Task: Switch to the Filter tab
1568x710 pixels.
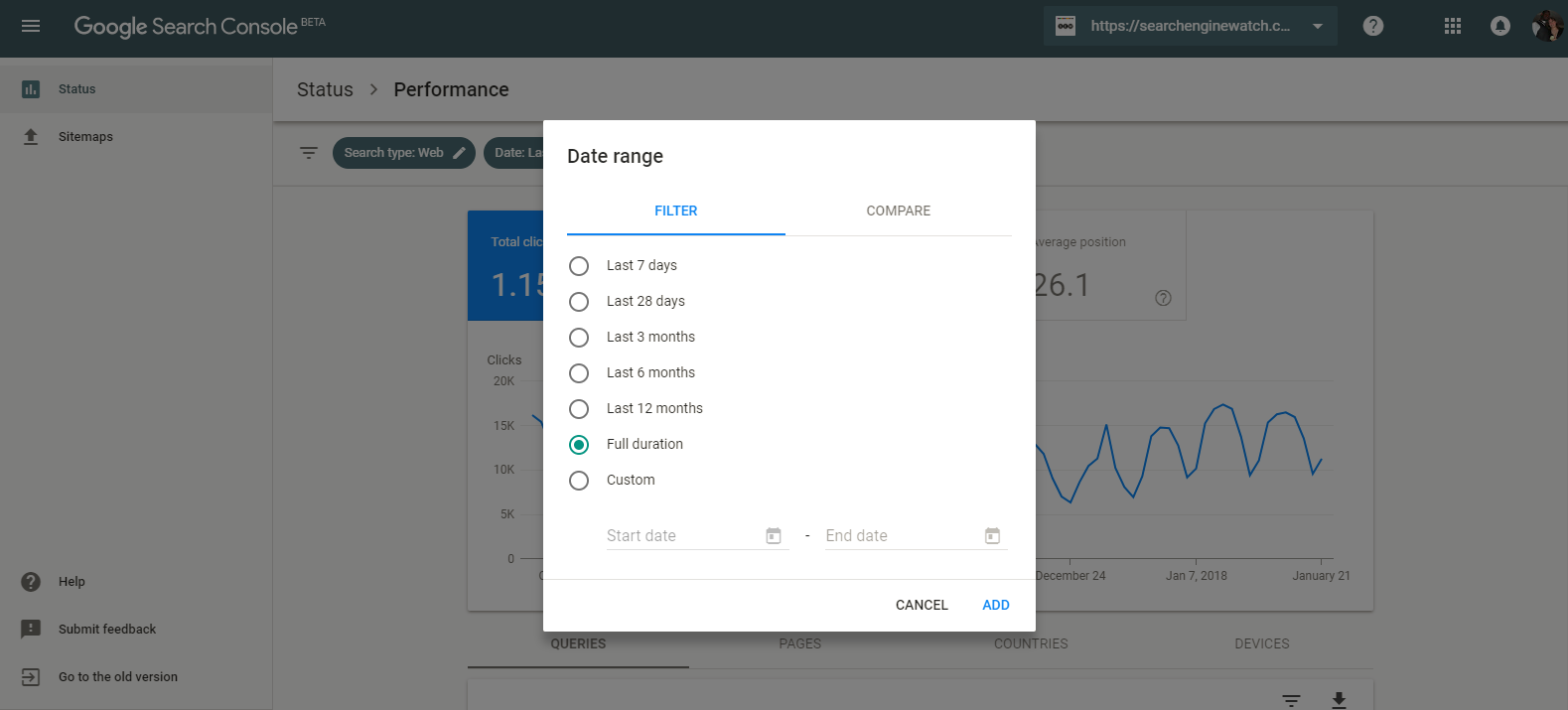Action: (675, 211)
